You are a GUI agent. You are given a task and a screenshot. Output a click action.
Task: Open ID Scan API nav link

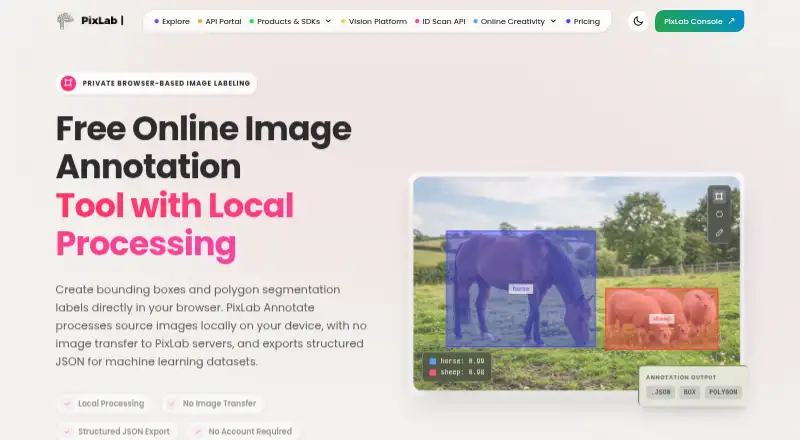(440, 21)
